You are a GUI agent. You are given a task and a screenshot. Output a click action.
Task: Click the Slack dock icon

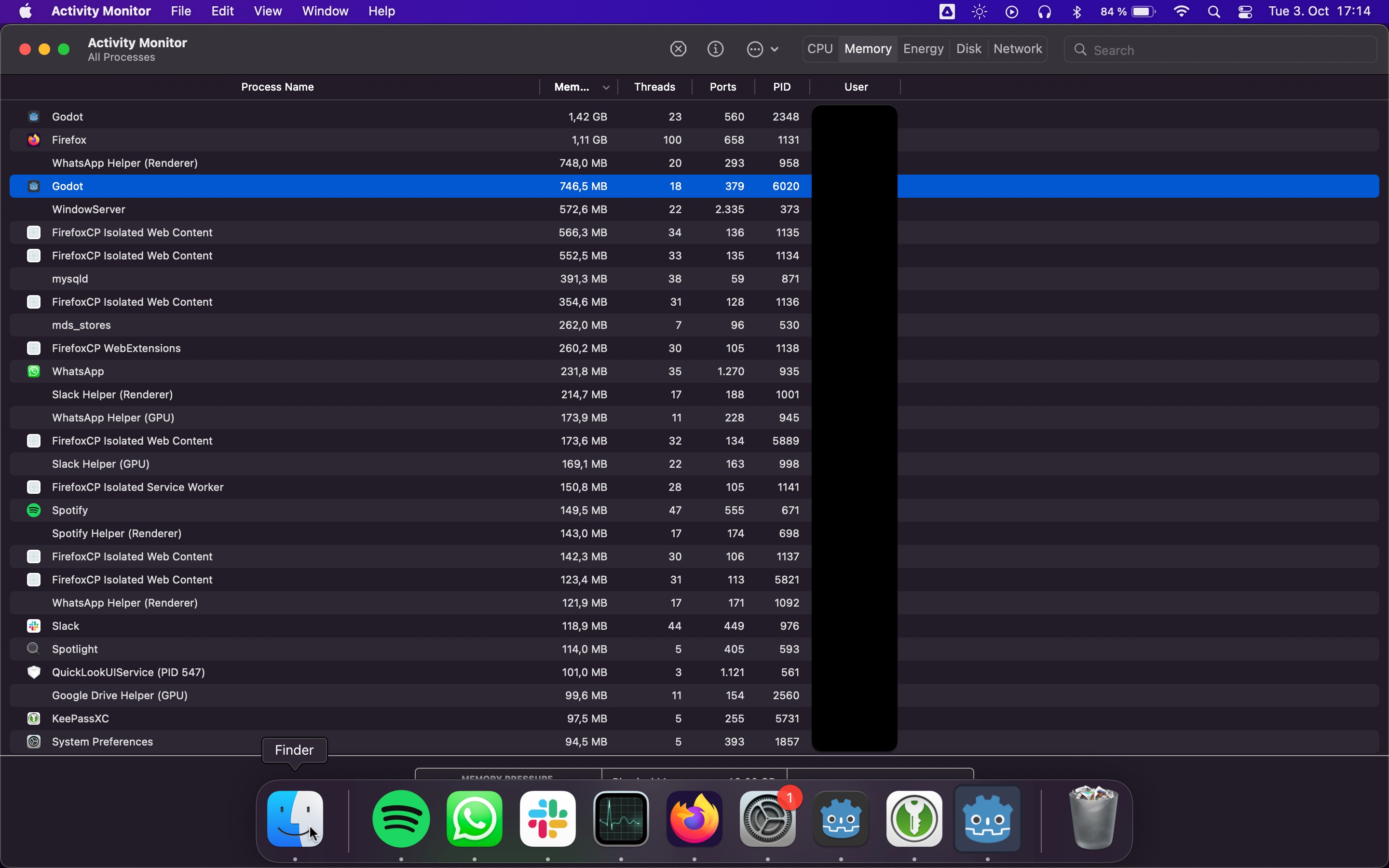click(547, 819)
